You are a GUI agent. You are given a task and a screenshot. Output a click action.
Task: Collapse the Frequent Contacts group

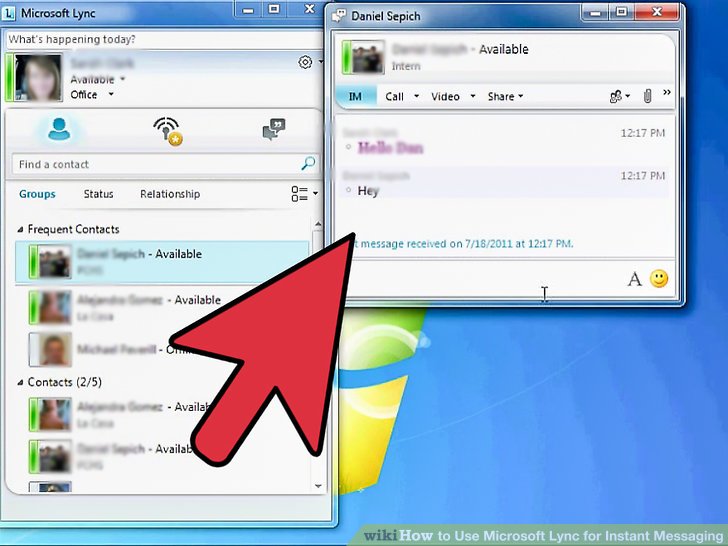(20, 229)
